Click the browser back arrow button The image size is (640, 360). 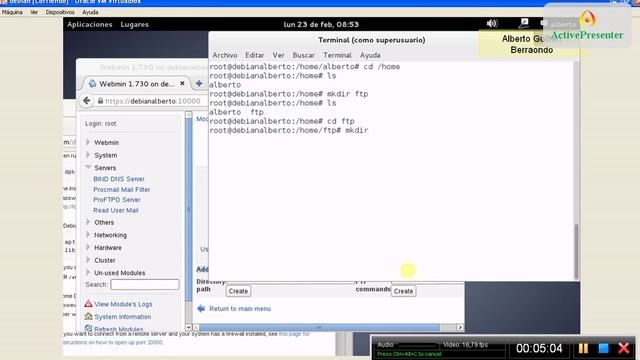pyautogui.click(x=86, y=100)
